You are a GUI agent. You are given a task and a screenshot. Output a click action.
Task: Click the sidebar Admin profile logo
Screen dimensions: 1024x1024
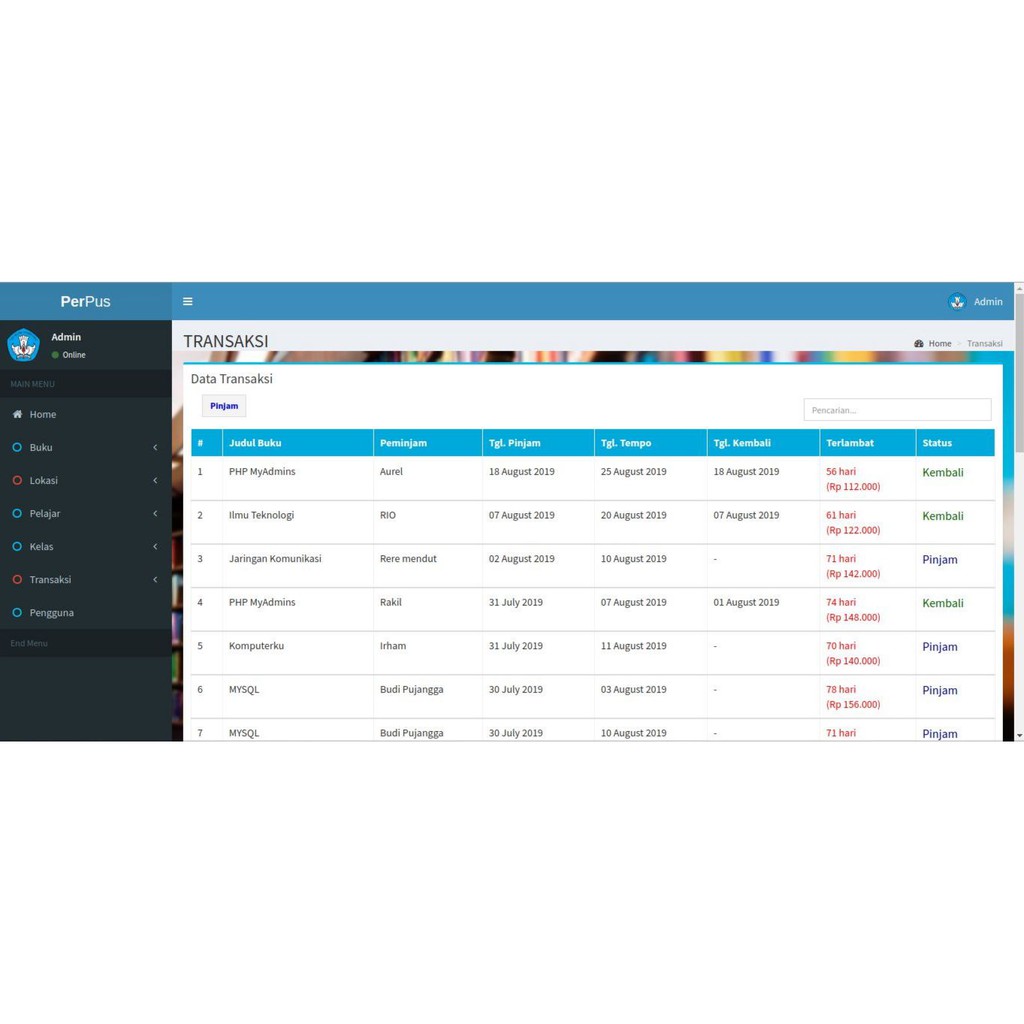tap(24, 345)
